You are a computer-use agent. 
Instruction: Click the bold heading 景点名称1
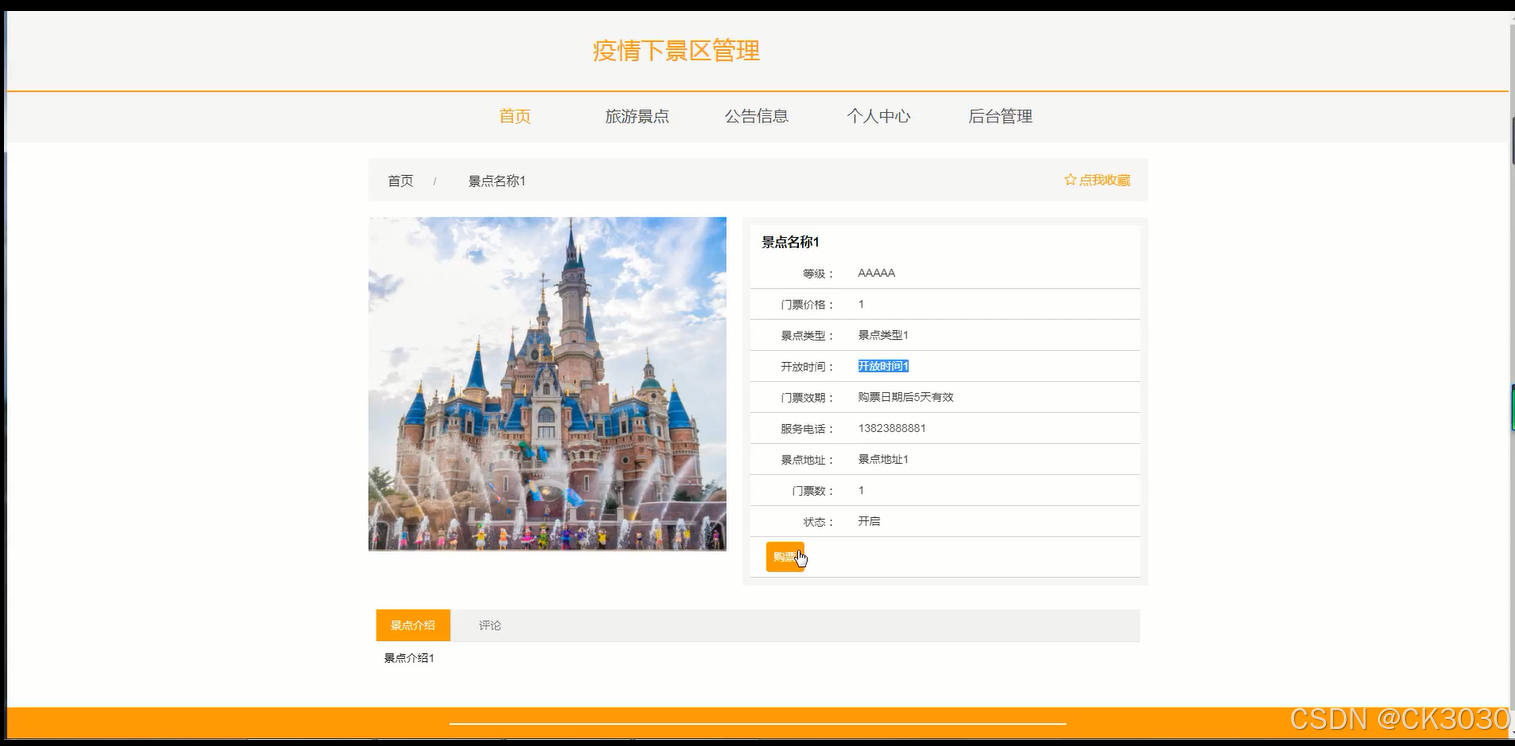pos(791,242)
